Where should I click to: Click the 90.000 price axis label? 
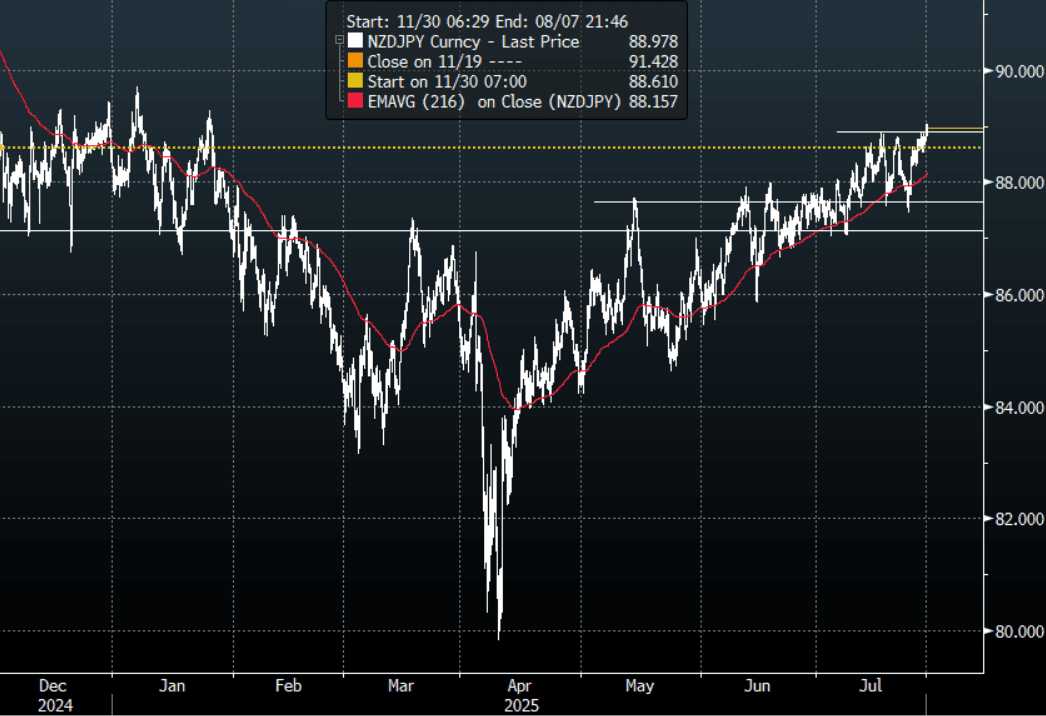(x=1014, y=71)
